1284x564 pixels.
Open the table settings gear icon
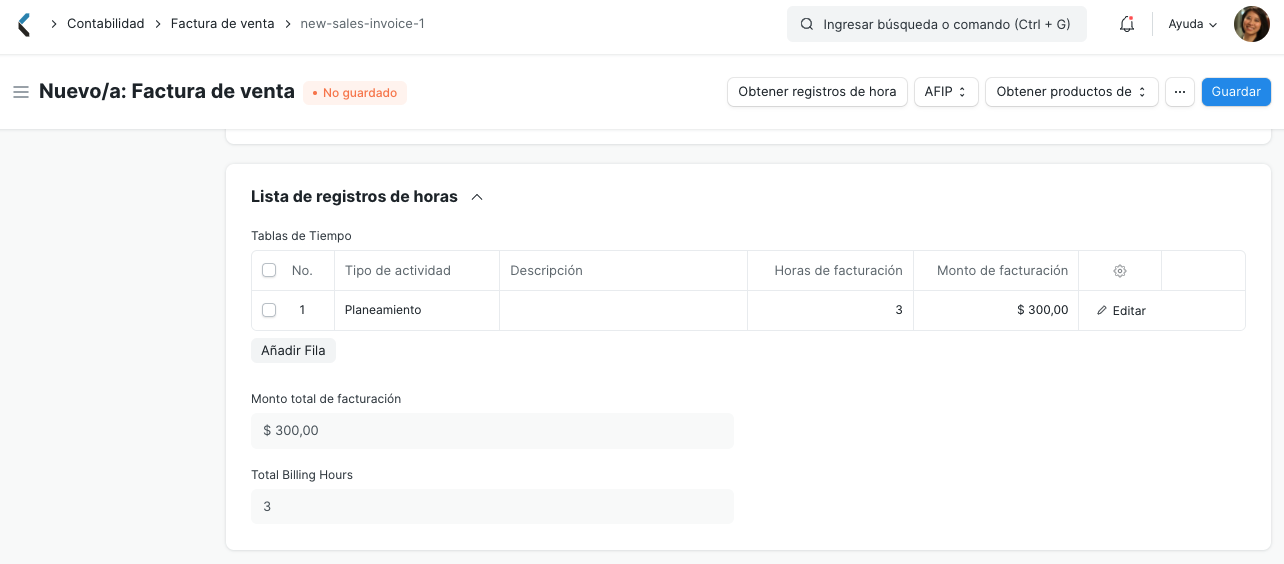click(x=1120, y=271)
